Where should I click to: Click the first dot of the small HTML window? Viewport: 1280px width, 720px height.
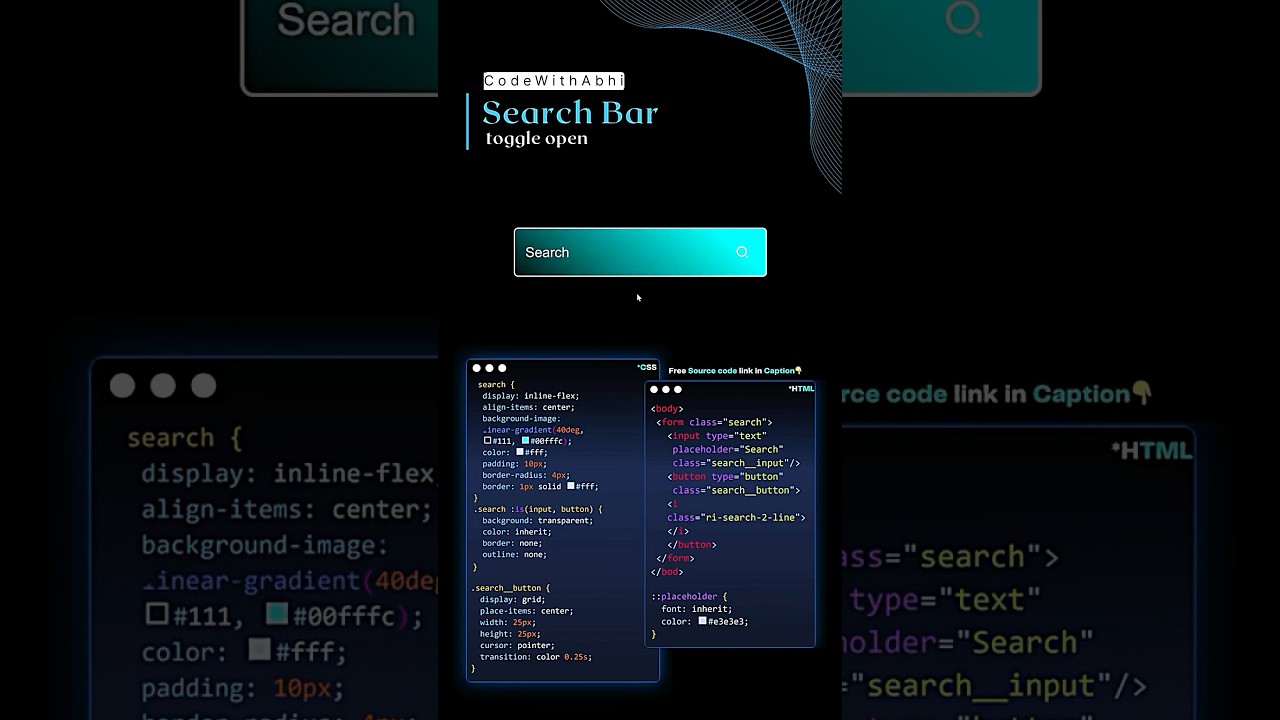(654, 390)
